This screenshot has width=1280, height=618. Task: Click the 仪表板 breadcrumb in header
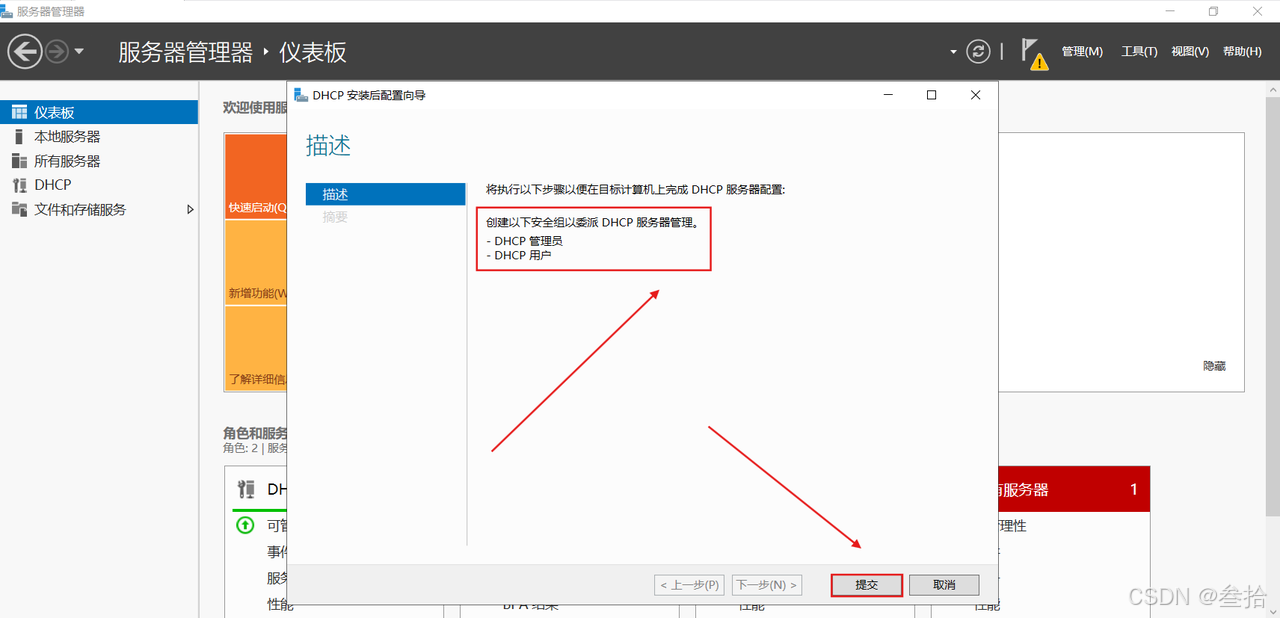(313, 52)
